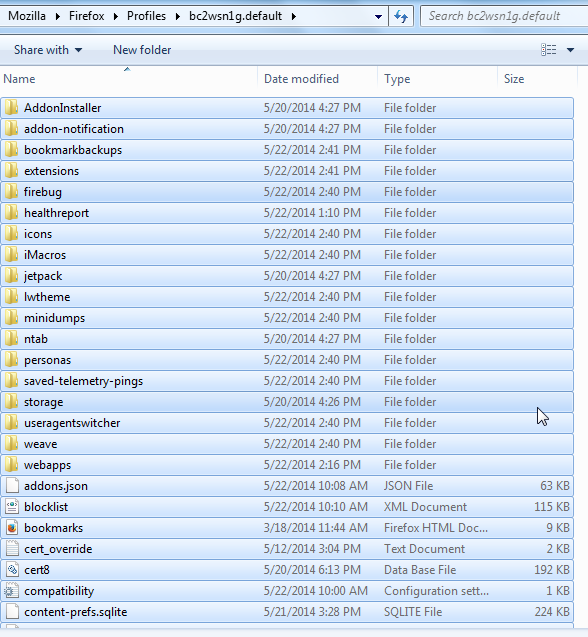588x637 pixels.
Task: Click the 'Firefox HTML Doc...' type cell
Action: [436, 528]
